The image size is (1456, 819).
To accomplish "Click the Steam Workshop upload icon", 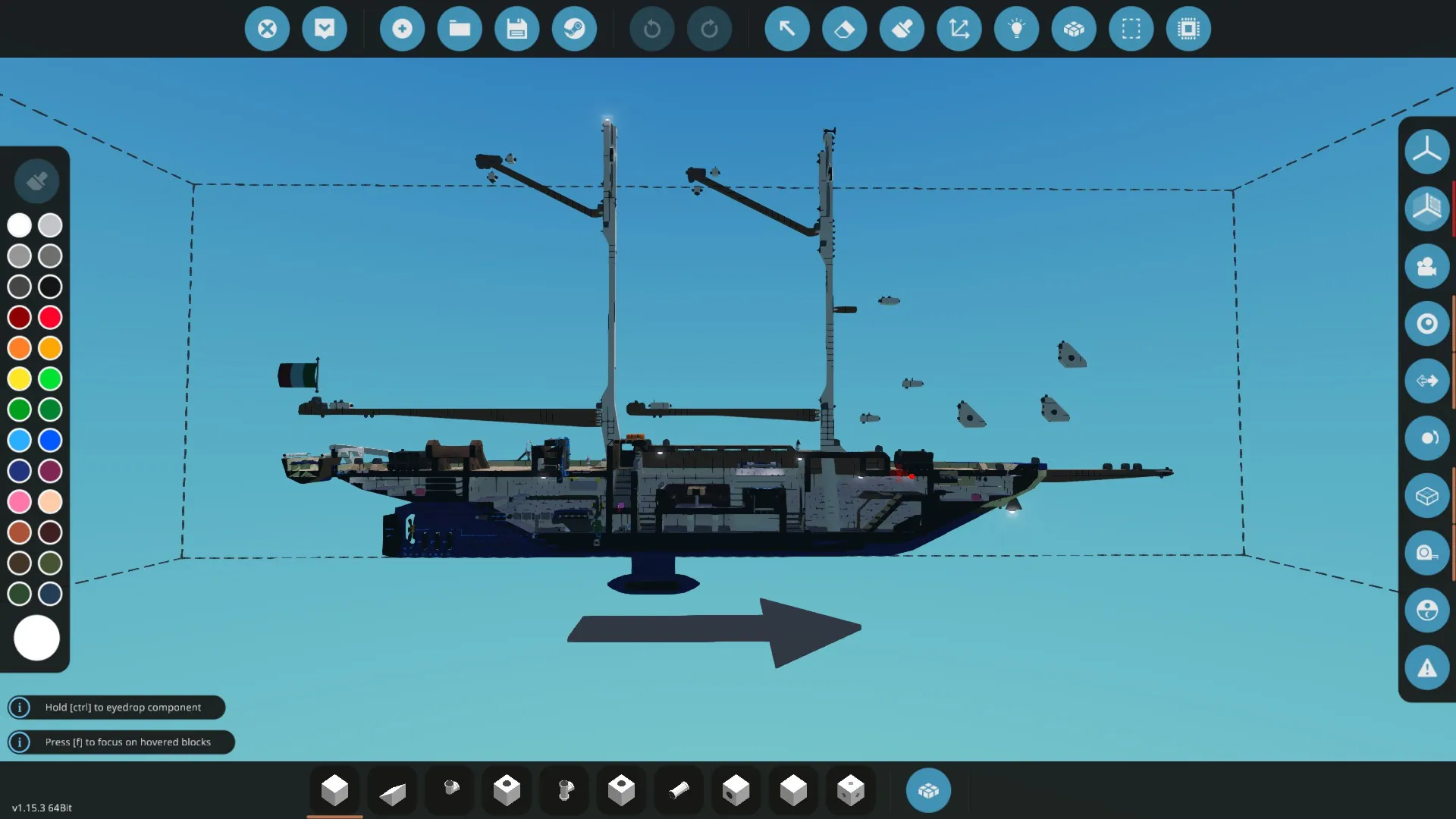I will pyautogui.click(x=574, y=29).
